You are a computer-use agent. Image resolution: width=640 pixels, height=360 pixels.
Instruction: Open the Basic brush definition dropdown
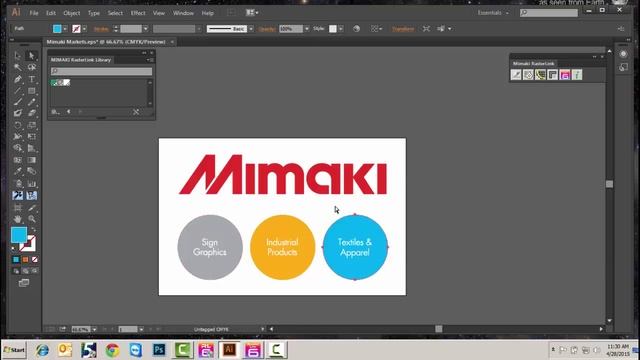(x=251, y=29)
